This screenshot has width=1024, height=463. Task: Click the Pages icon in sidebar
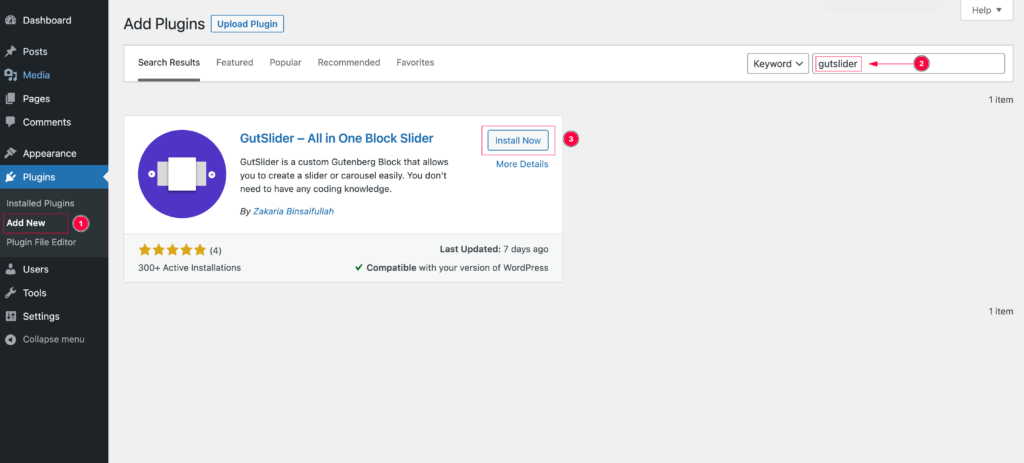(10, 99)
